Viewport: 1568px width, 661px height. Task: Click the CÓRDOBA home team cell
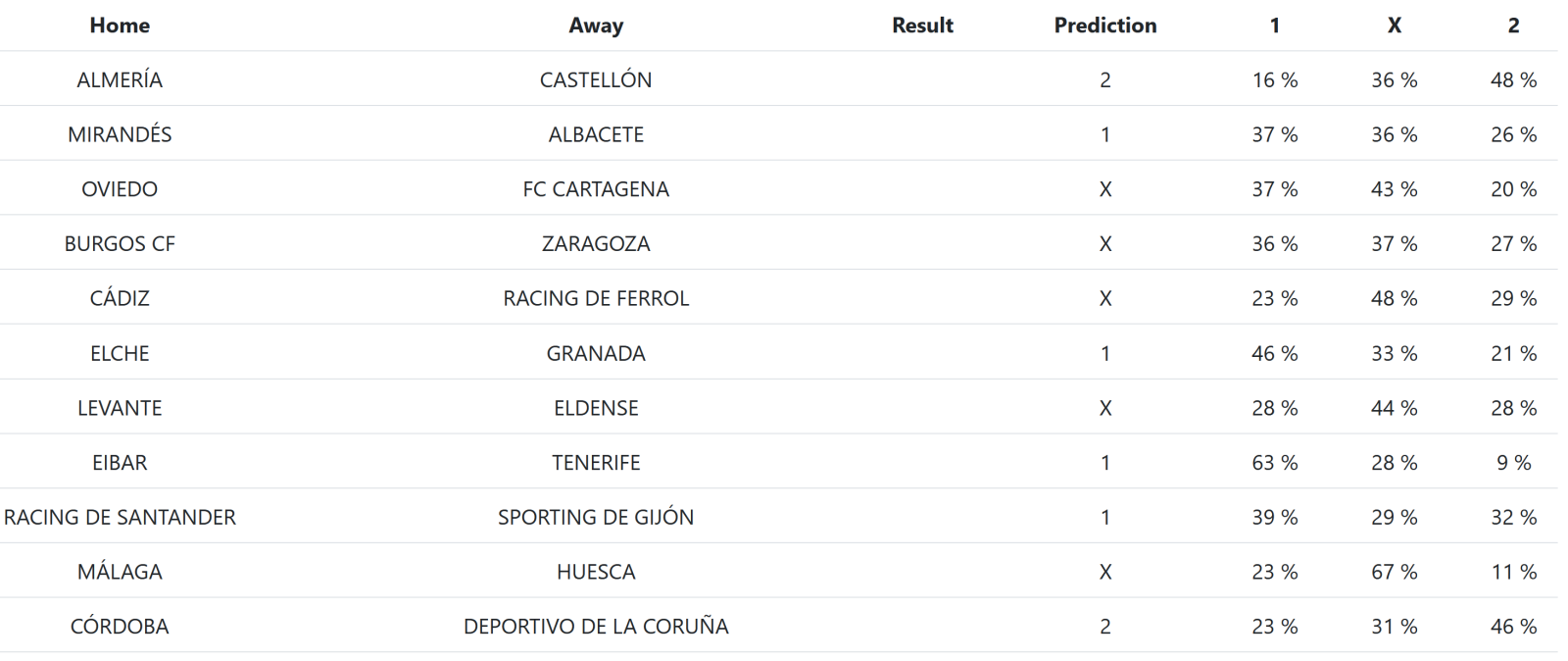[120, 627]
